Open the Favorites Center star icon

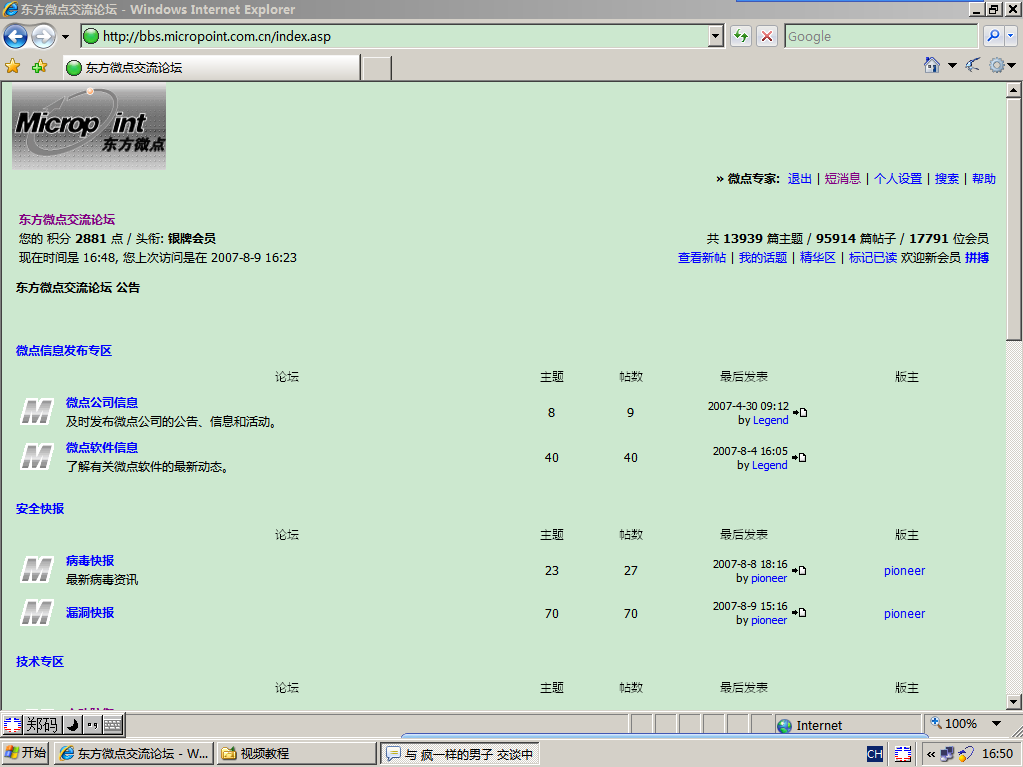click(x=13, y=67)
